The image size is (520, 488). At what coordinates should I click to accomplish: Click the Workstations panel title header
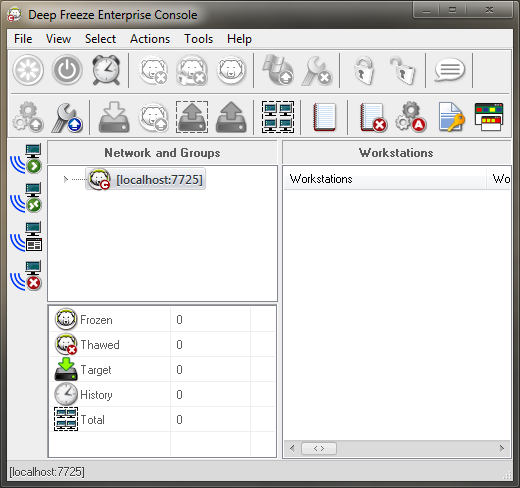tap(396, 153)
